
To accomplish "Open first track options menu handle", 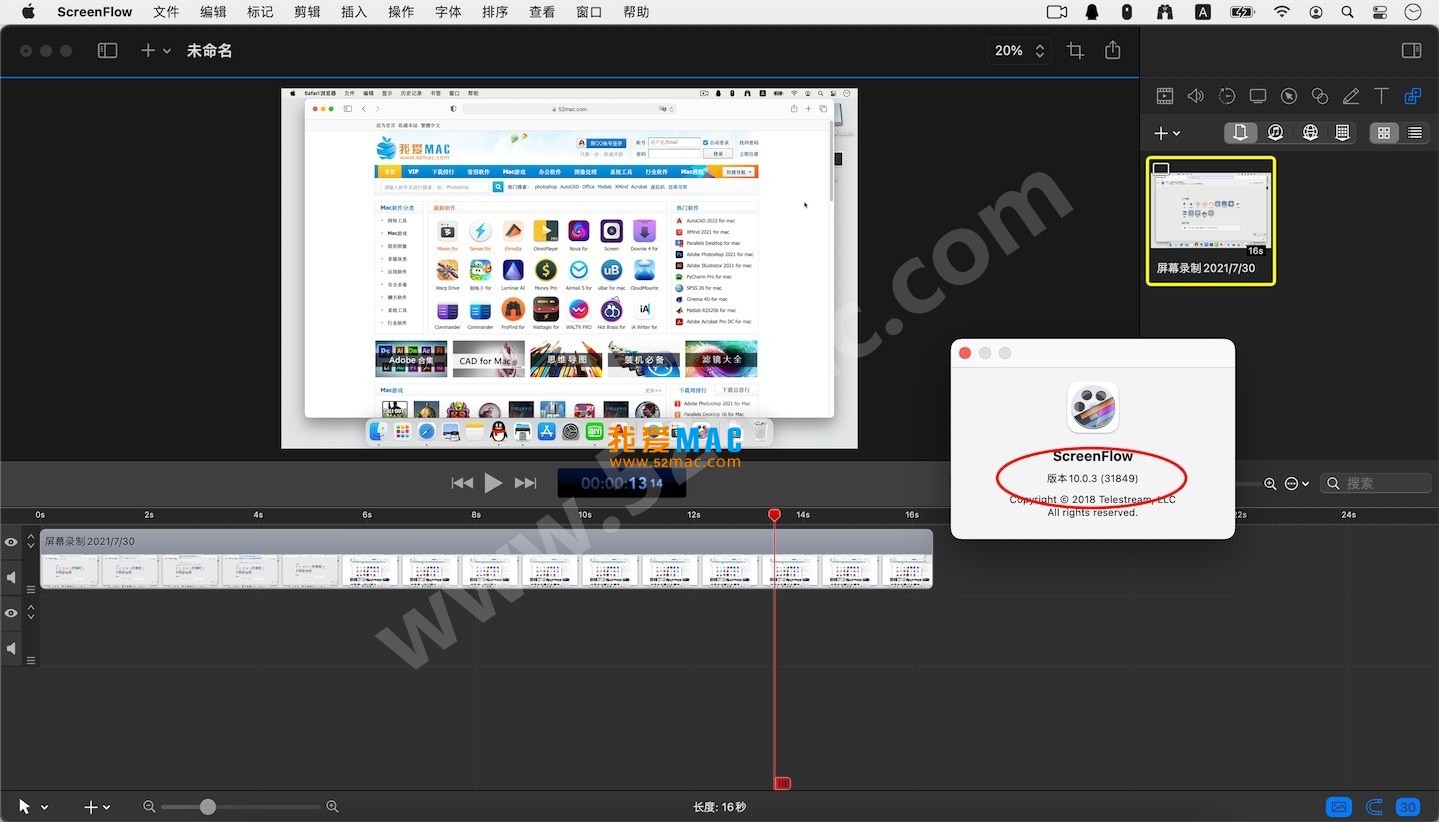I will coord(31,589).
